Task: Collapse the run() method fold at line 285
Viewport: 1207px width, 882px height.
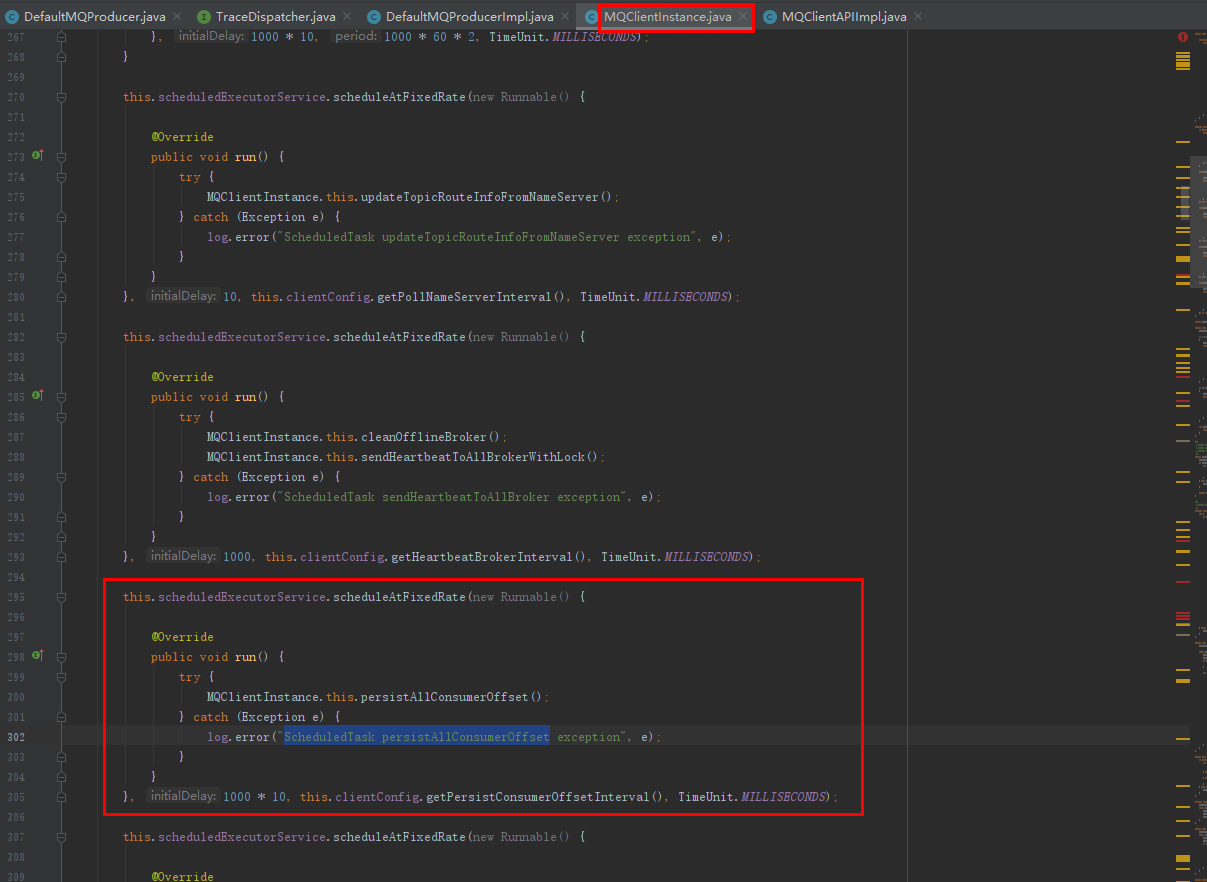Action: [x=62, y=397]
